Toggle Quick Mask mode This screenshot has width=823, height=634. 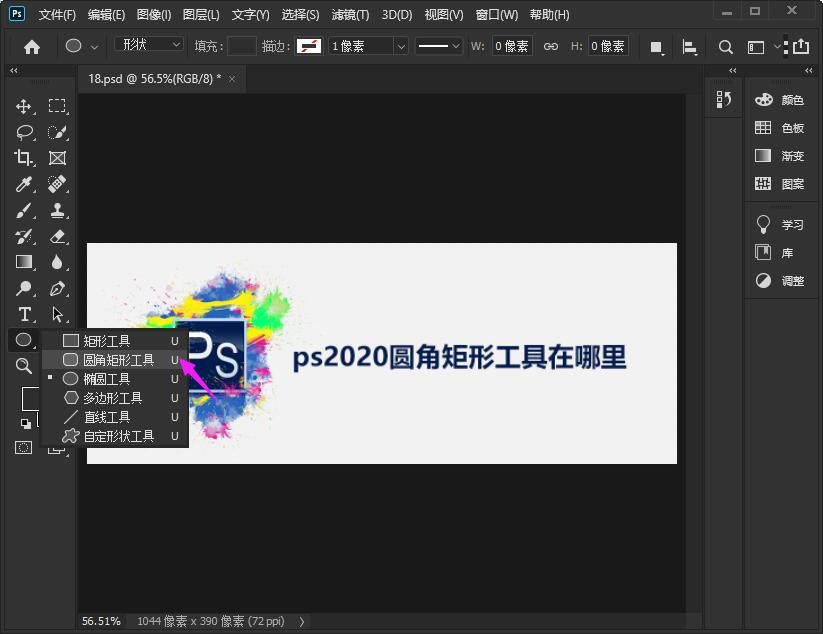[24, 448]
